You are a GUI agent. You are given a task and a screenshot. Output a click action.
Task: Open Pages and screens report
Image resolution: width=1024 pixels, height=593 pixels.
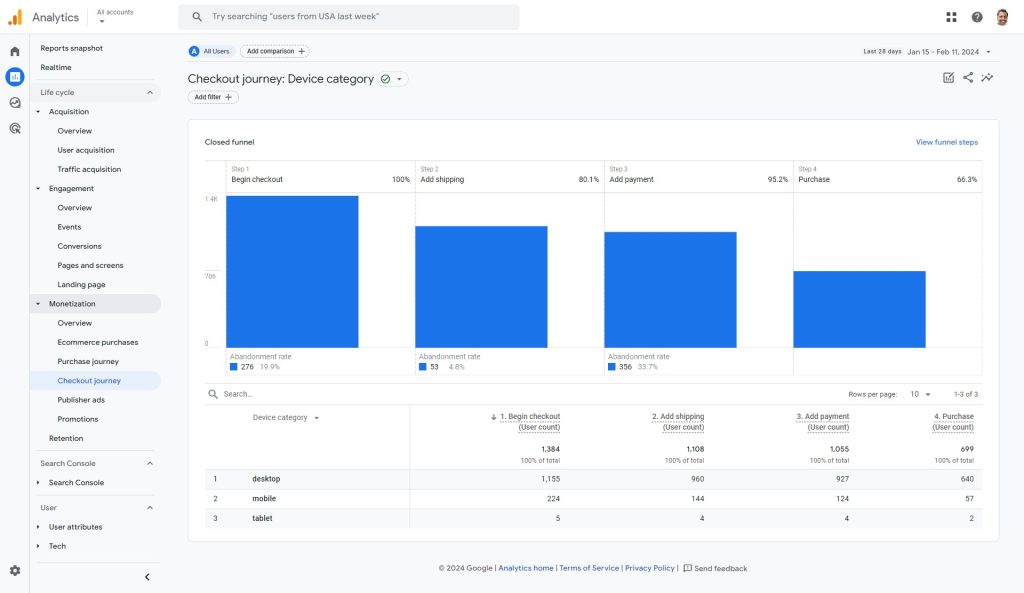click(x=90, y=265)
